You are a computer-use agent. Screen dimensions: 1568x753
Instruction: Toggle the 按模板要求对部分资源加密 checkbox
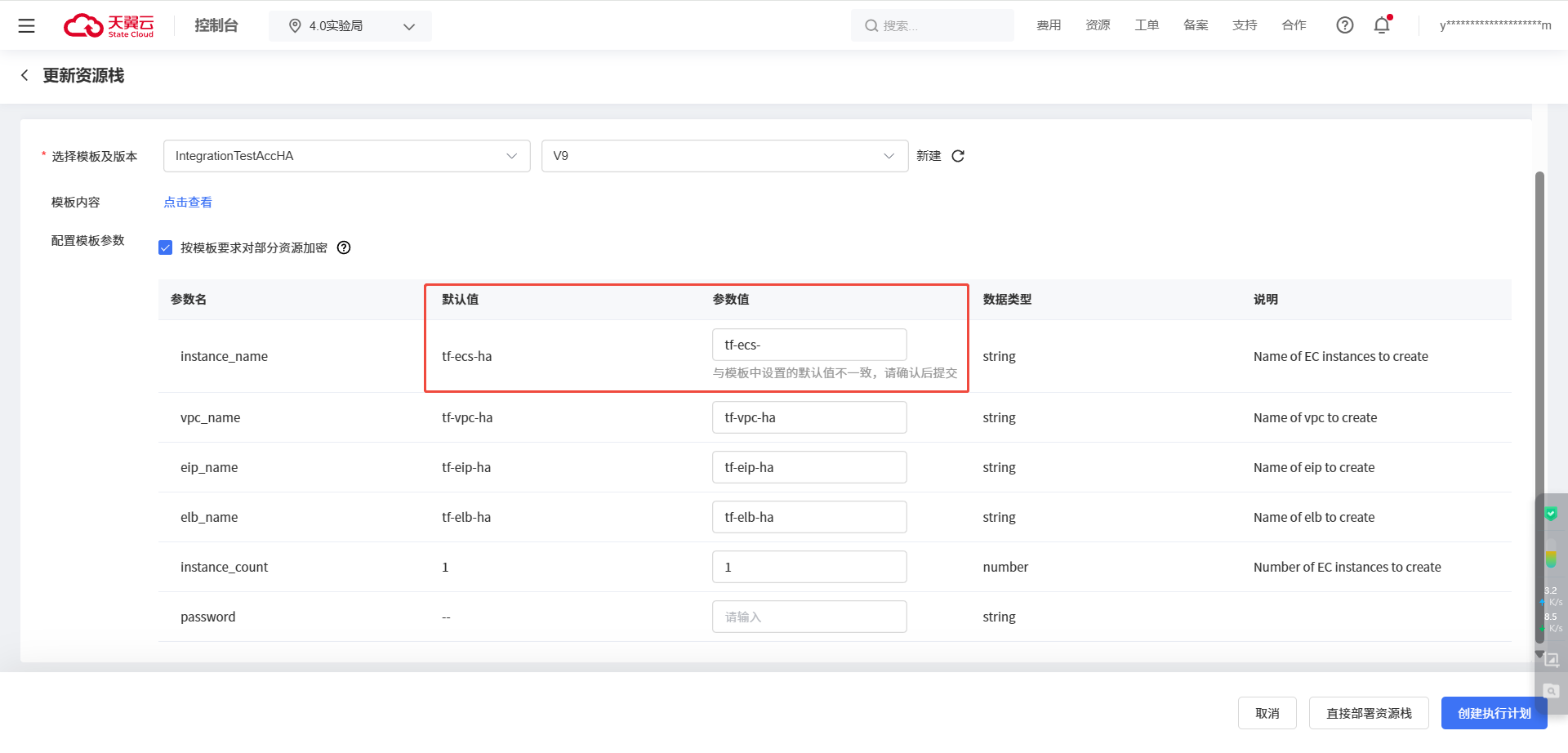tap(166, 247)
